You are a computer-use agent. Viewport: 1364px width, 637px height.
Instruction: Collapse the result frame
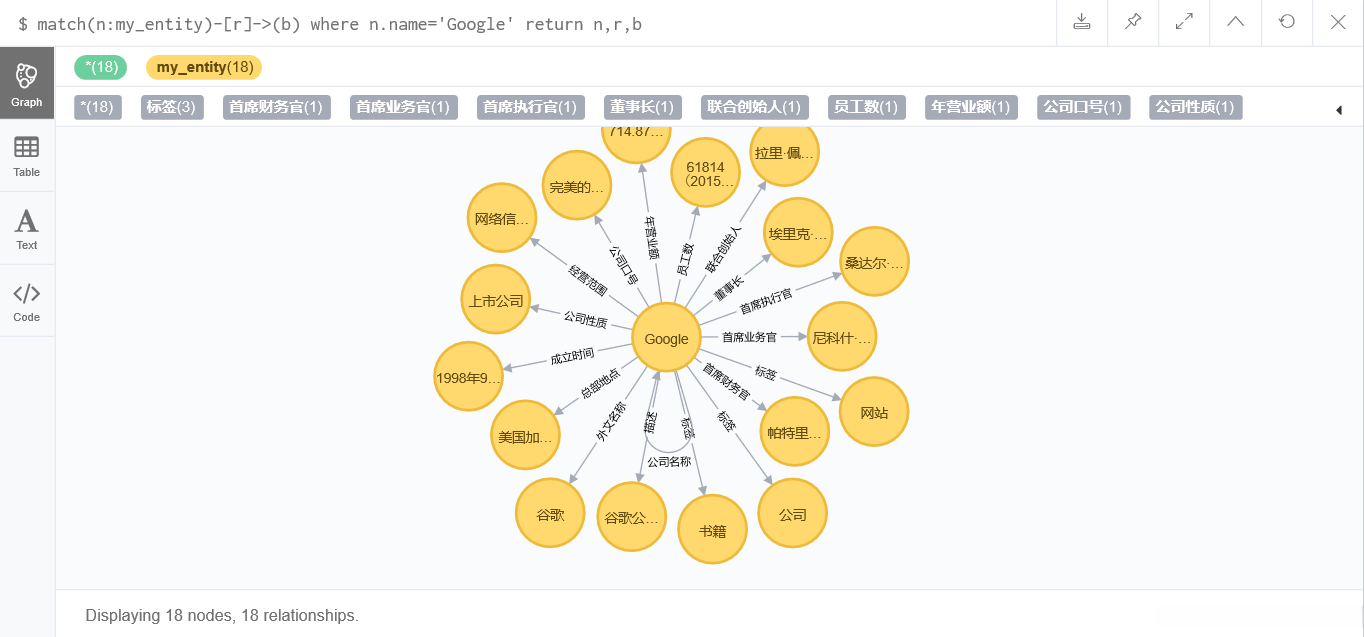[1236, 22]
